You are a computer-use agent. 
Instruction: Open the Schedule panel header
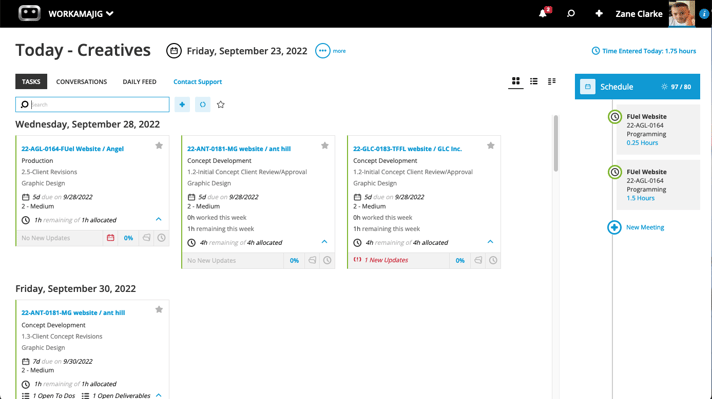coord(637,86)
